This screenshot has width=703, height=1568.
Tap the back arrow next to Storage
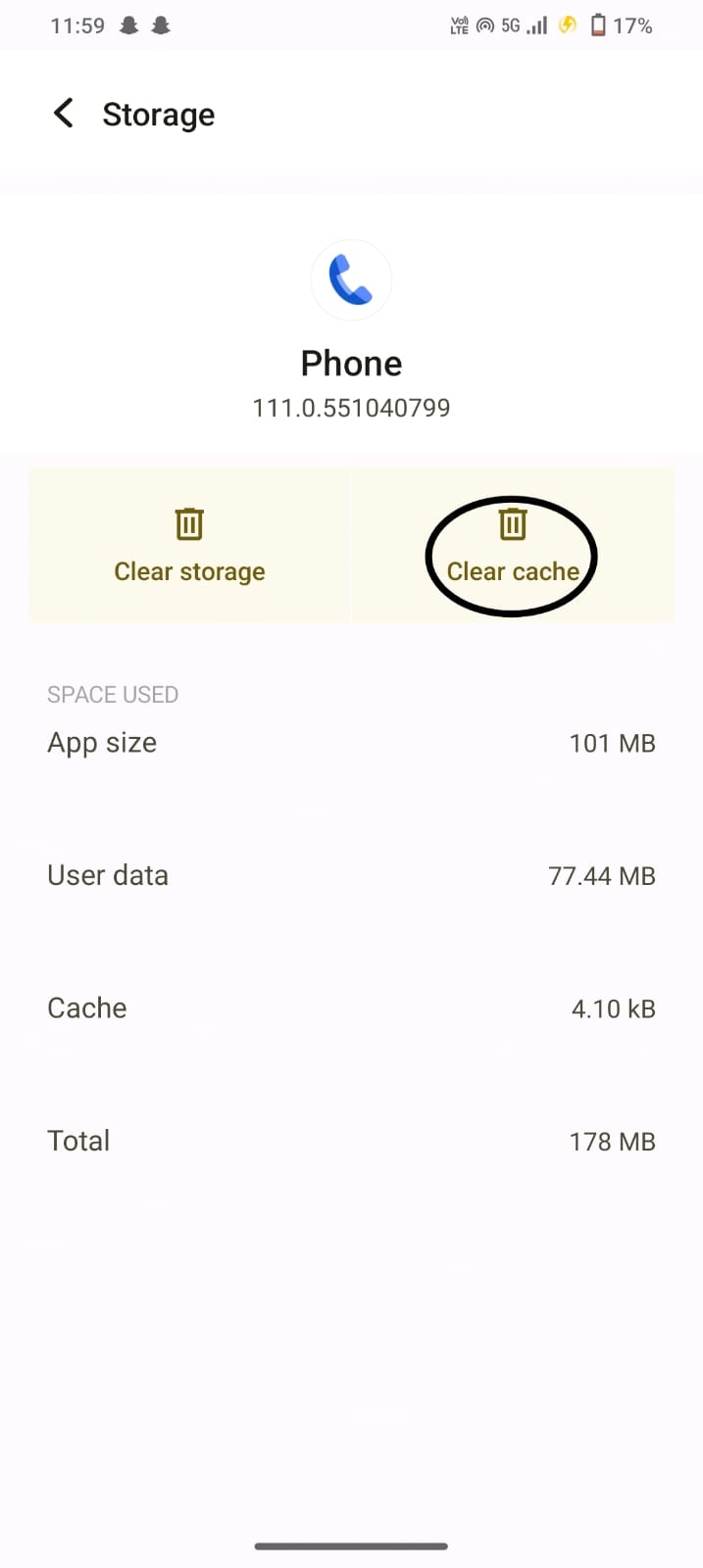pyautogui.click(x=64, y=114)
